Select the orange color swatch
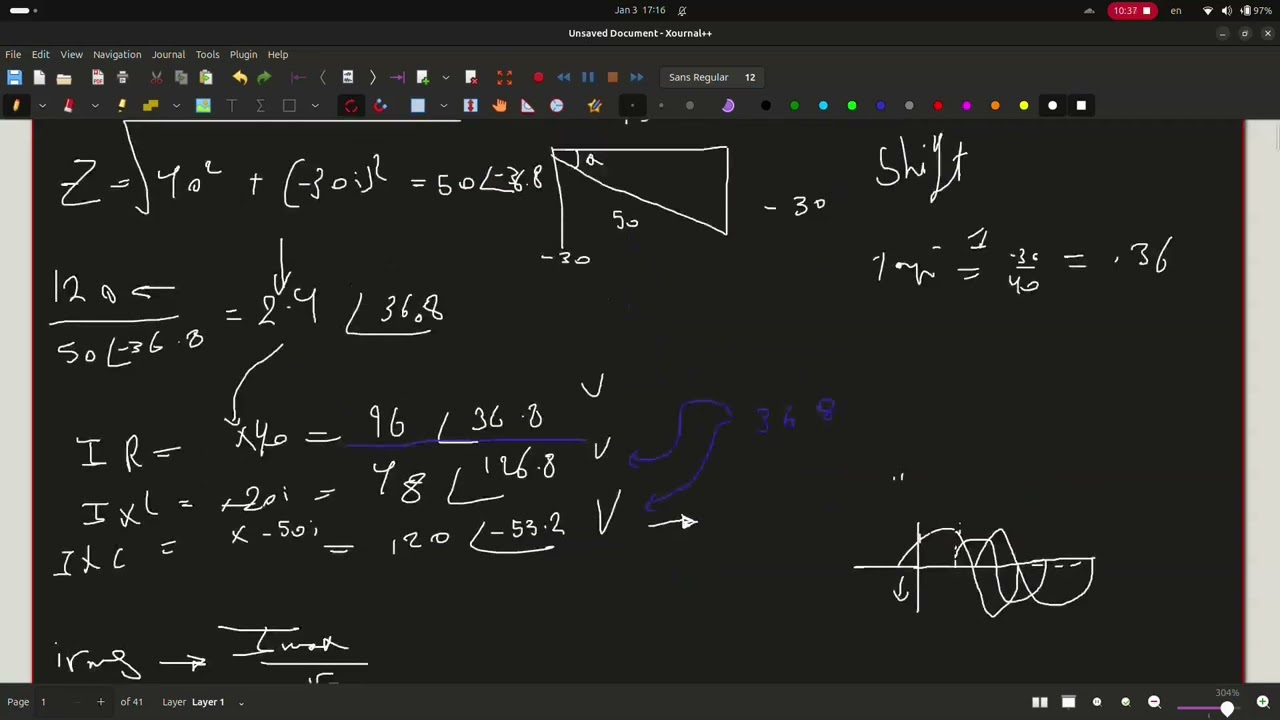1280x720 pixels. (x=995, y=105)
